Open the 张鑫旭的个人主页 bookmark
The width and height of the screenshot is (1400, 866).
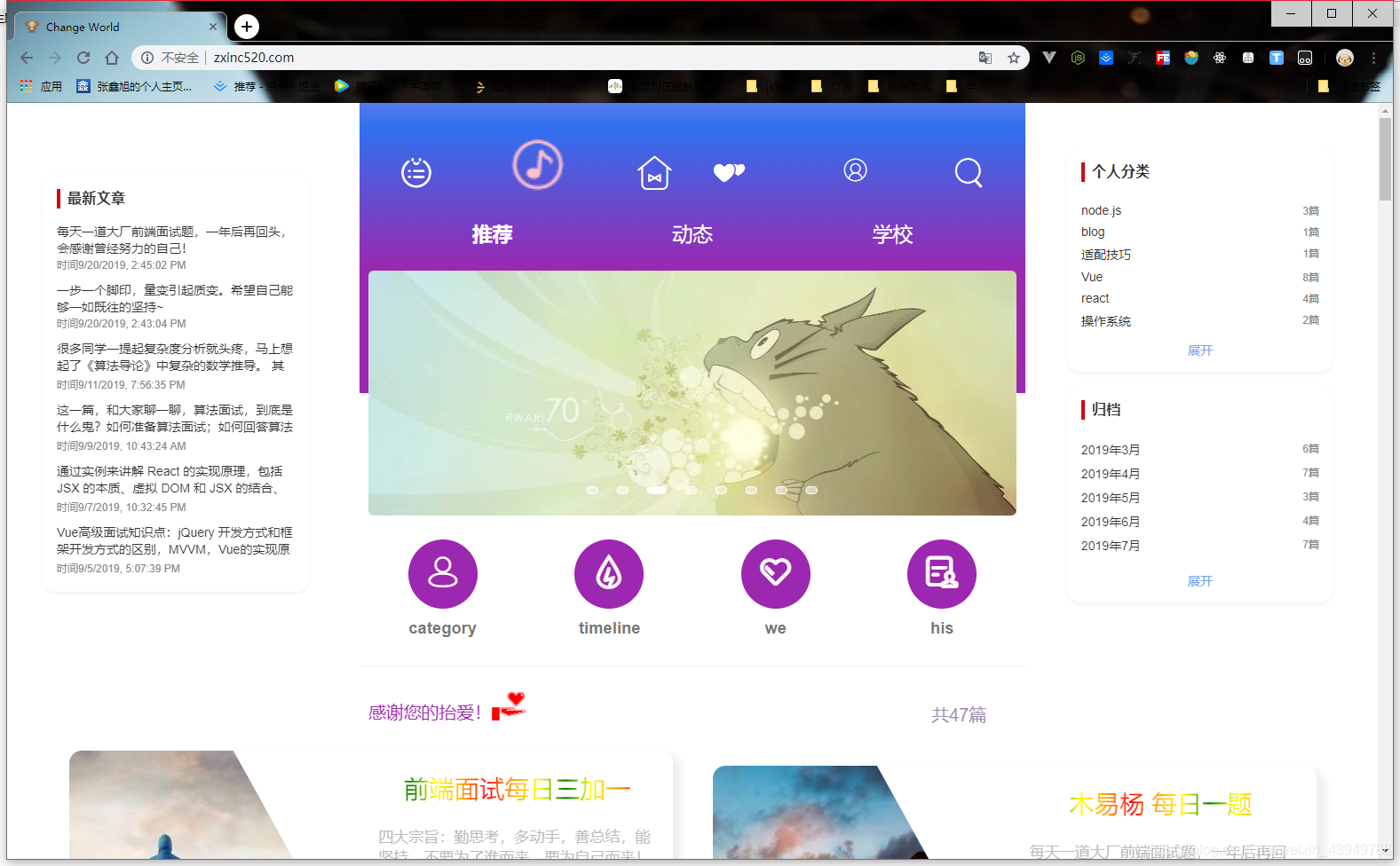pyautogui.click(x=134, y=86)
